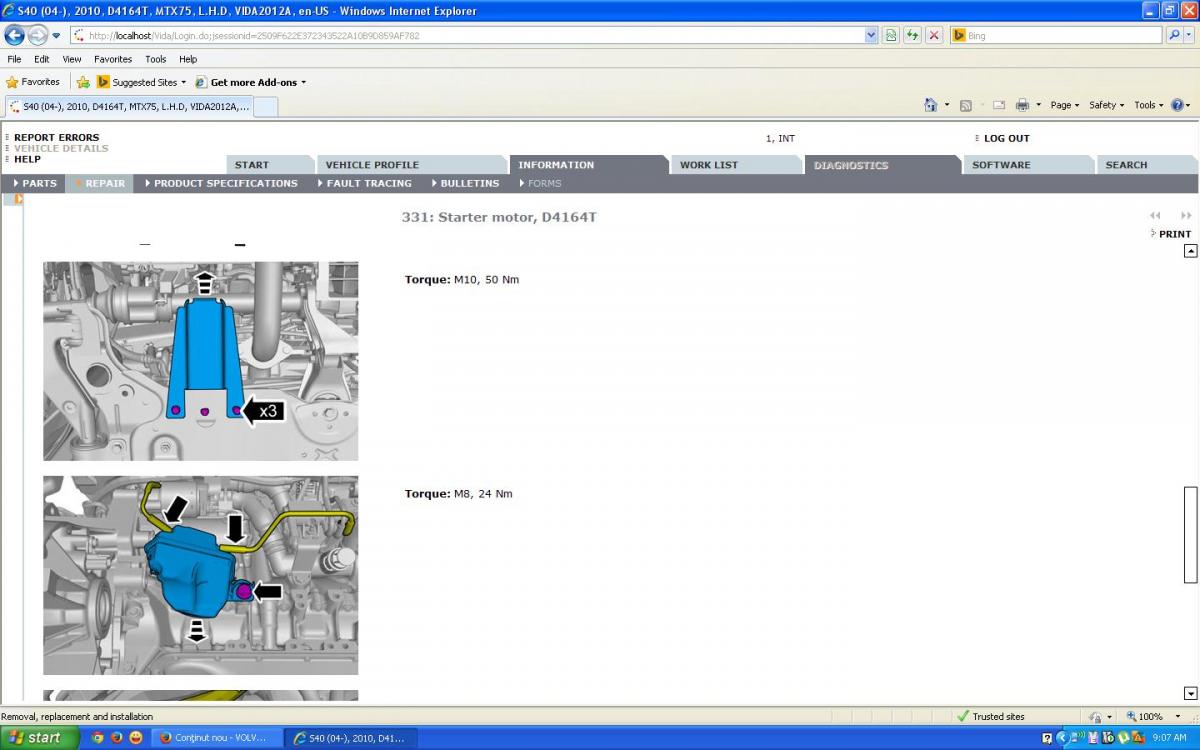The width and height of the screenshot is (1200, 750).
Task: Click the previous page double-arrow icon
Action: (x=1156, y=215)
